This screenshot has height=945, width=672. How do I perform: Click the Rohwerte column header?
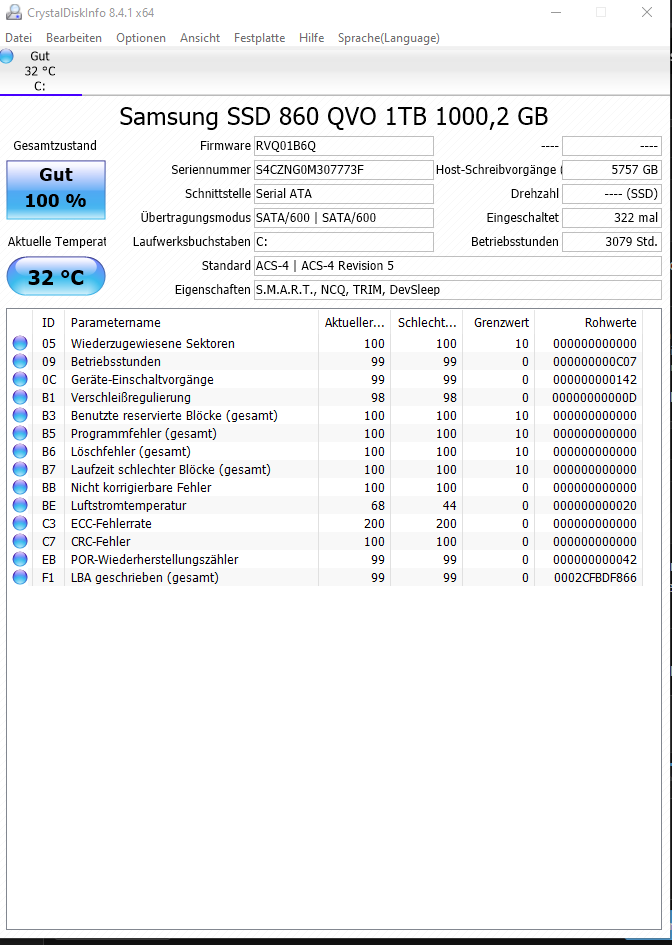[589, 322]
